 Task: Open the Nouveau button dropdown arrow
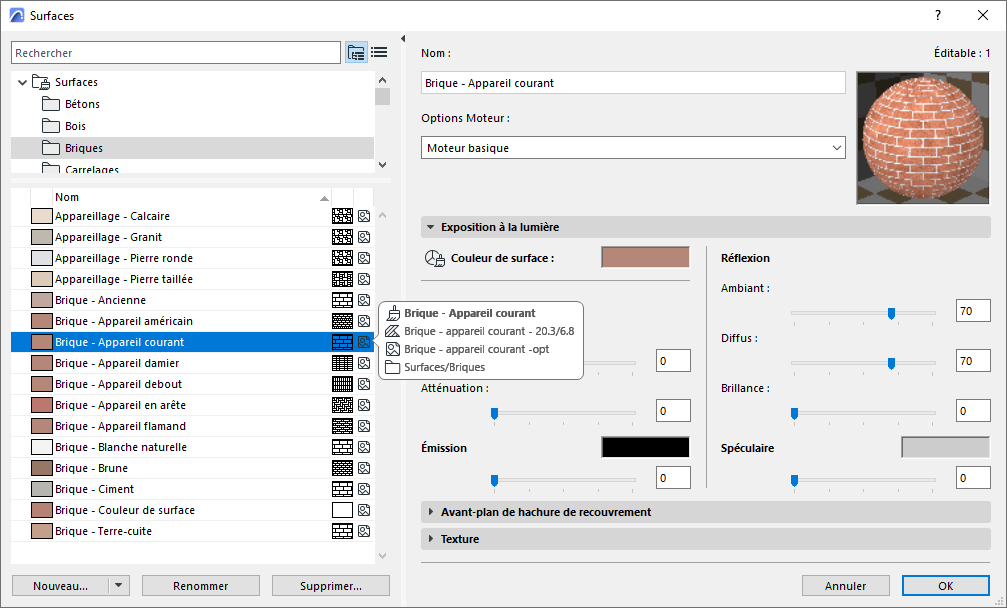pyautogui.click(x=119, y=586)
